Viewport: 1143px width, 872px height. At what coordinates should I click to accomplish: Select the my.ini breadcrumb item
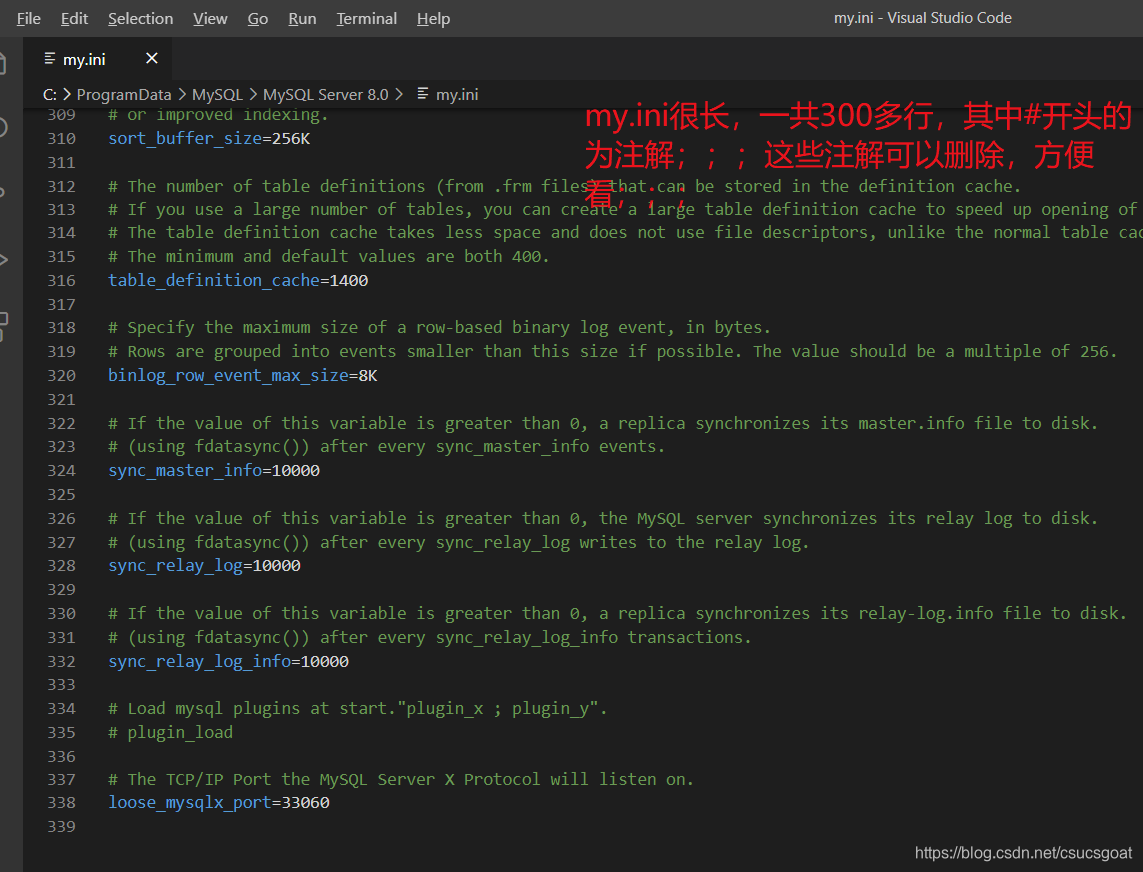pyautogui.click(x=457, y=95)
